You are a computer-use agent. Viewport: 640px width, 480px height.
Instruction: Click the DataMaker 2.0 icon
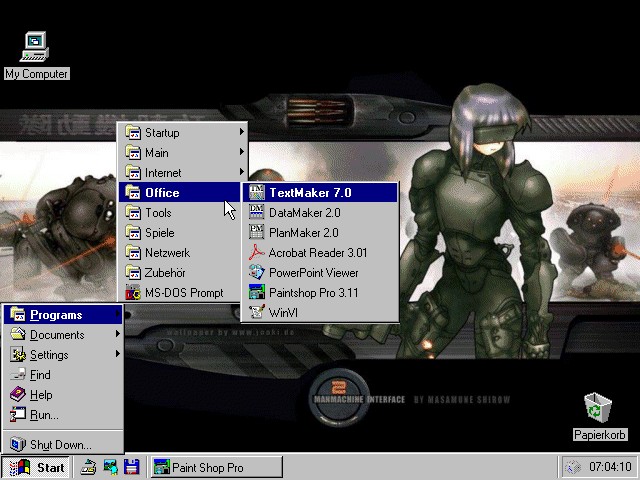click(x=256, y=212)
